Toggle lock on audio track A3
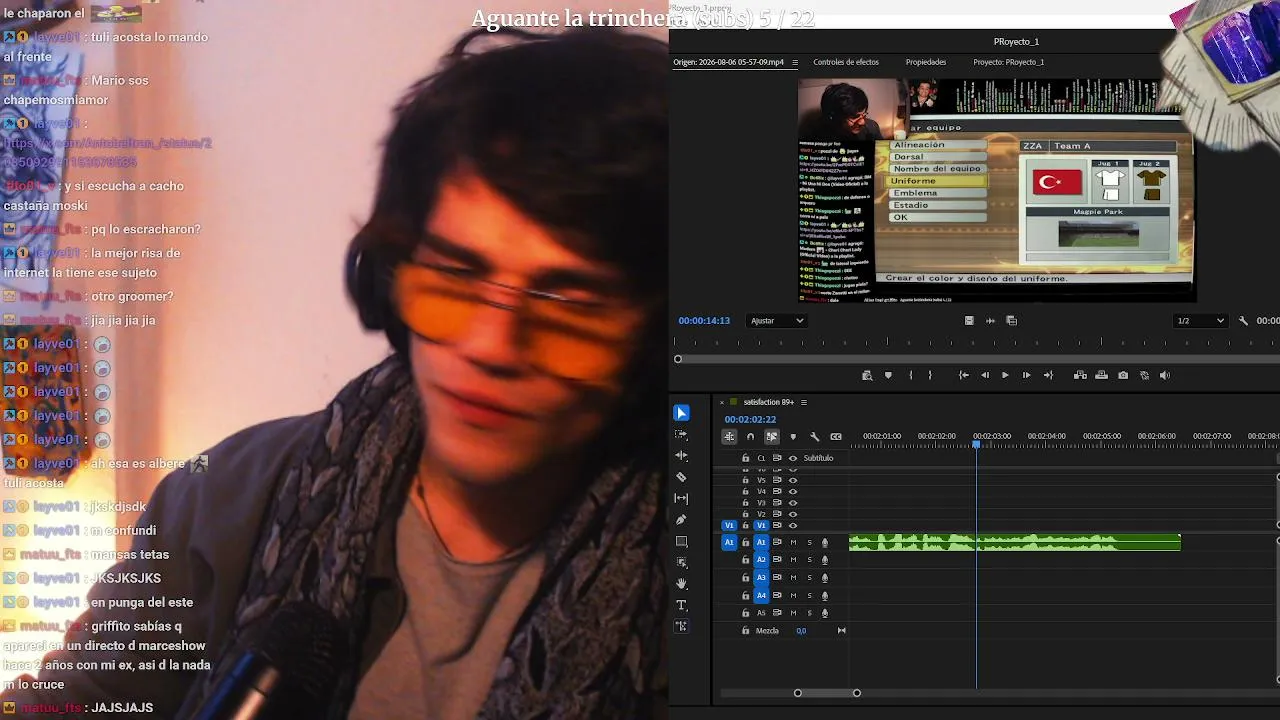 tap(745, 578)
